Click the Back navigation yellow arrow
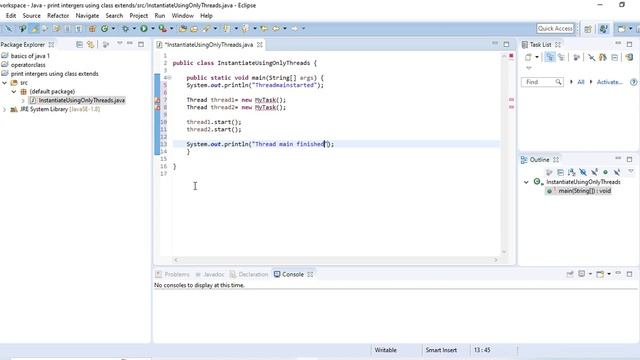640x360 pixels. point(276,29)
